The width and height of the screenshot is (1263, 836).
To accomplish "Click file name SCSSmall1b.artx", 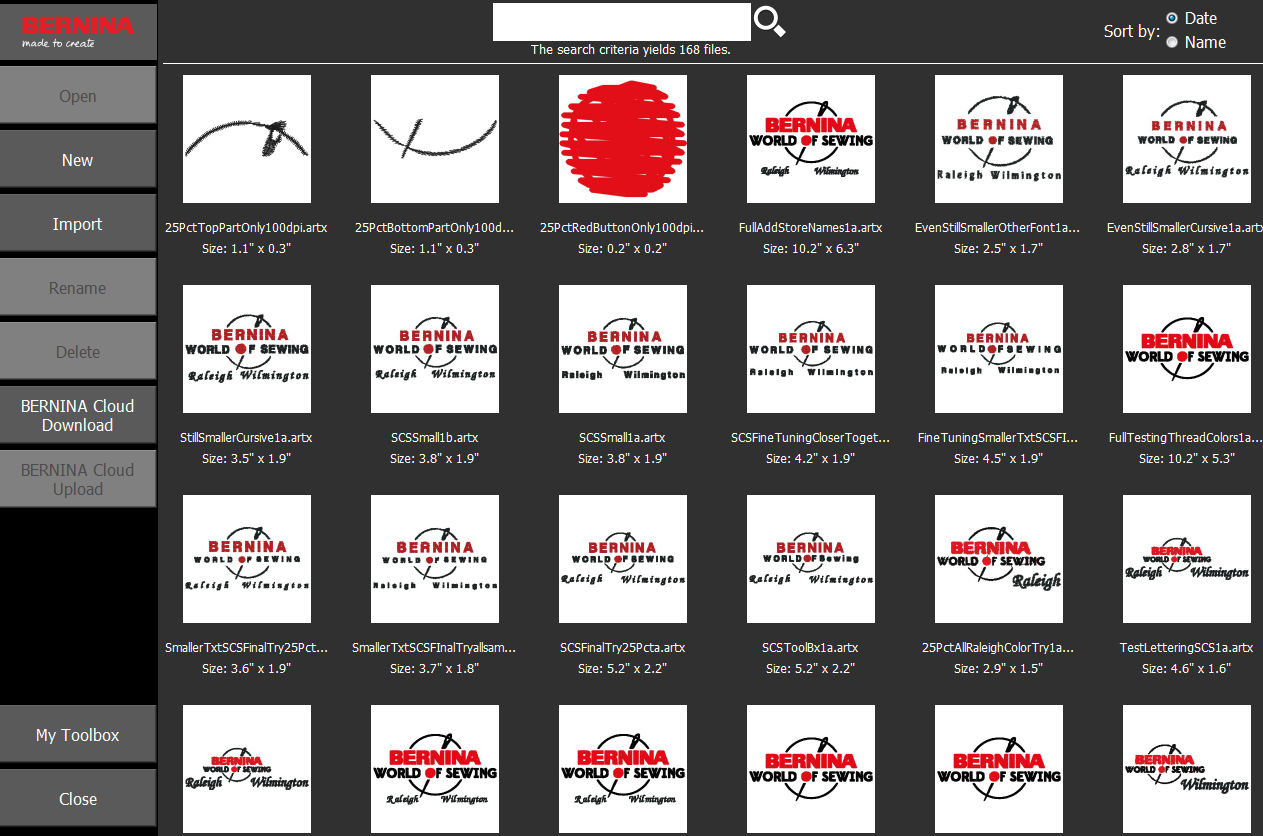I will (435, 438).
